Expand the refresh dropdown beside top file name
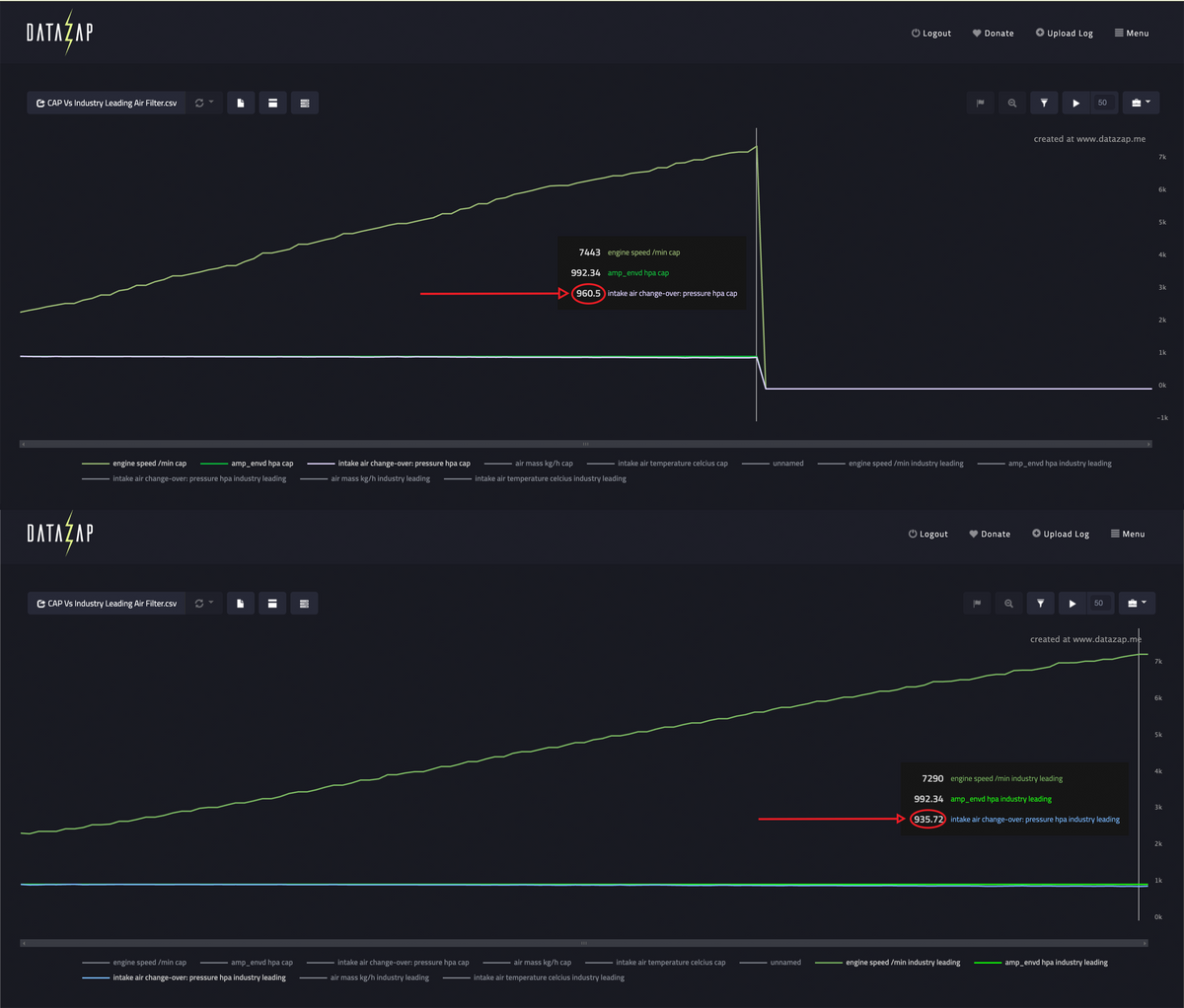The height and width of the screenshot is (1008, 1184). 204,103
